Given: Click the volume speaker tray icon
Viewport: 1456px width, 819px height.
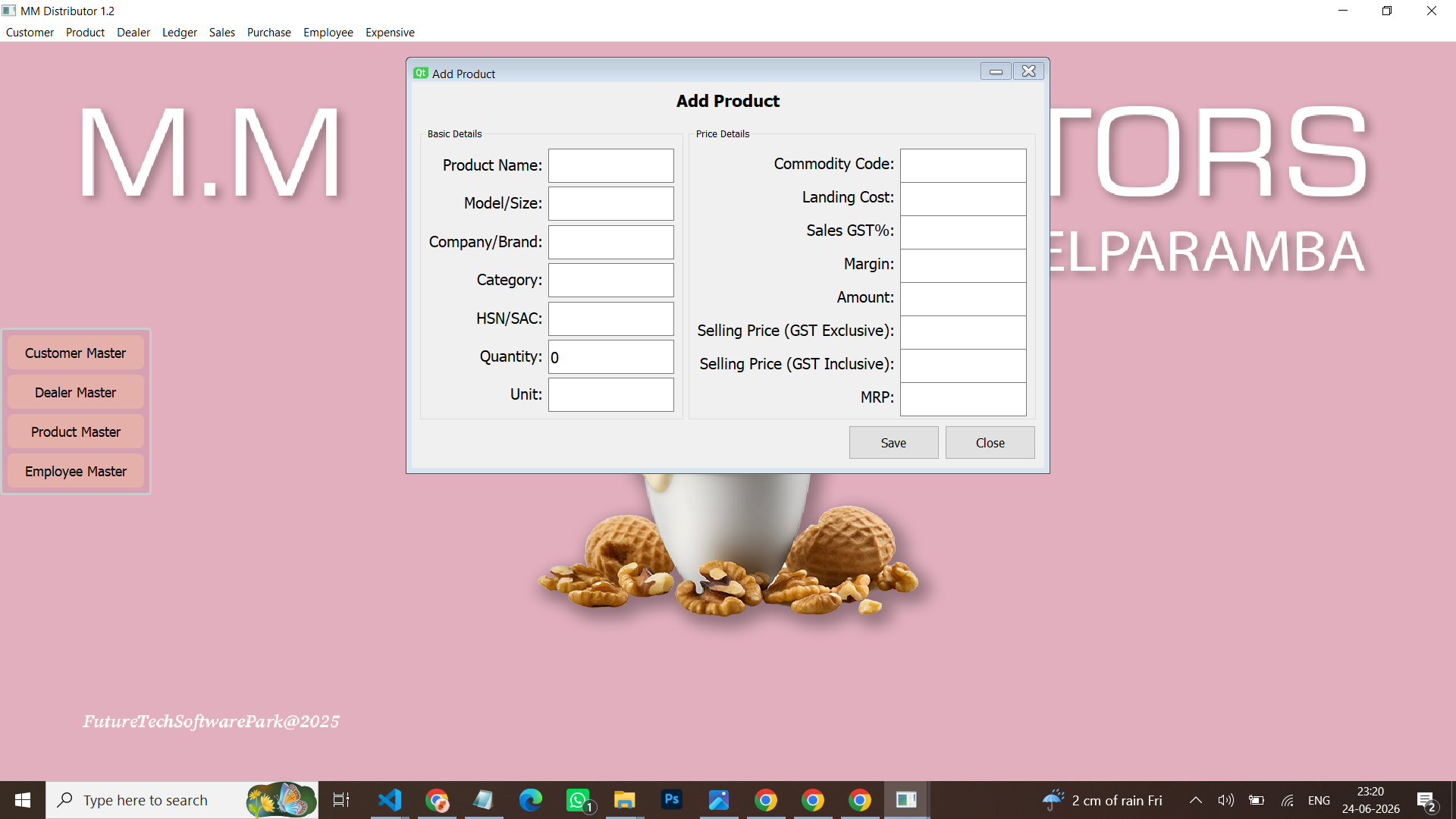Looking at the screenshot, I should pos(1226,800).
